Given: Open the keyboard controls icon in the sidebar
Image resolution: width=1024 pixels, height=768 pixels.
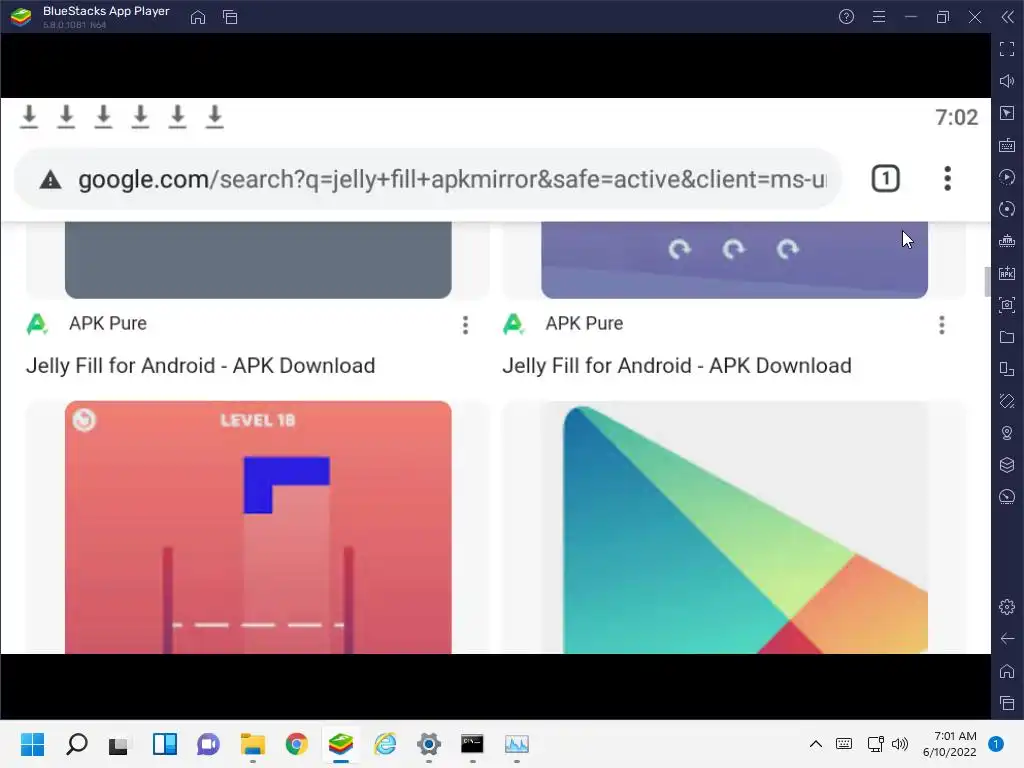Looking at the screenshot, I should 1007,145.
